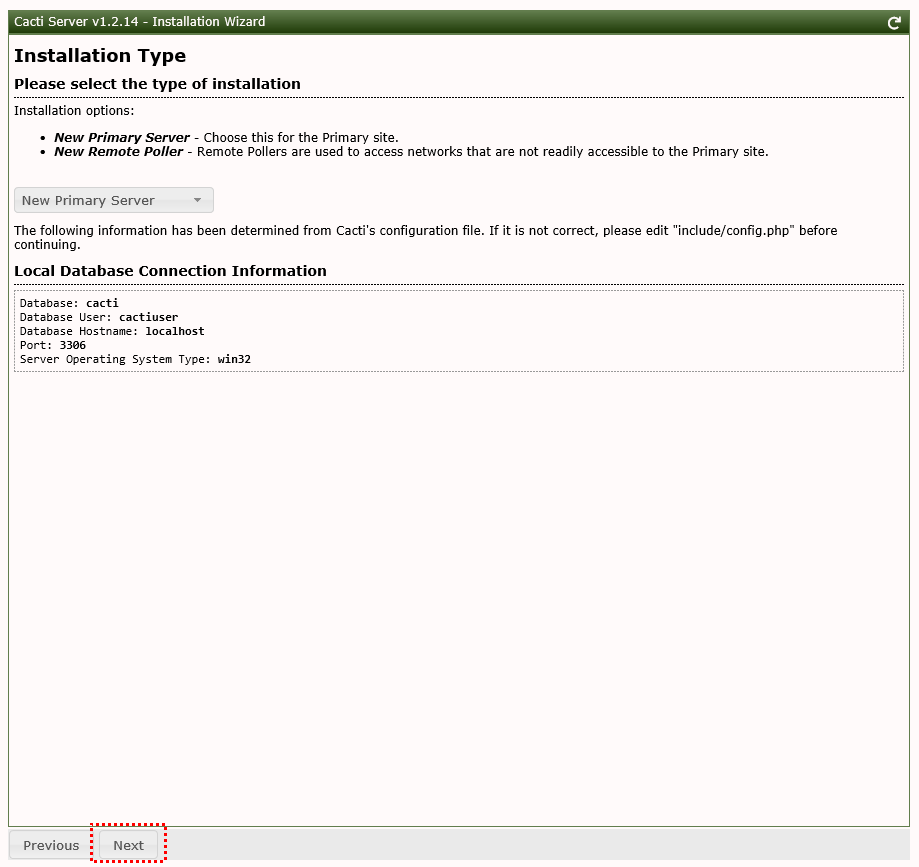Click 'Local Database Connection Information' heading

click(x=171, y=271)
